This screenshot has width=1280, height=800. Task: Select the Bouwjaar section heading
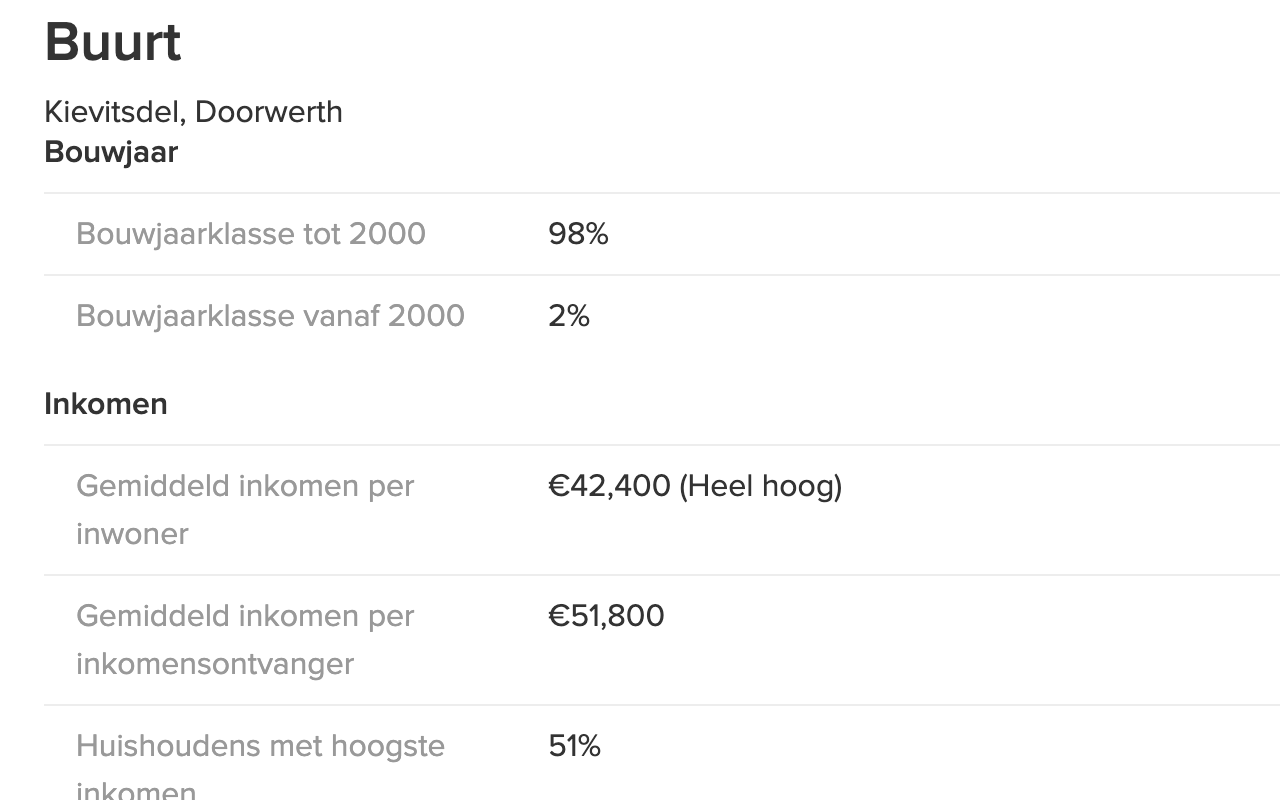click(x=111, y=152)
